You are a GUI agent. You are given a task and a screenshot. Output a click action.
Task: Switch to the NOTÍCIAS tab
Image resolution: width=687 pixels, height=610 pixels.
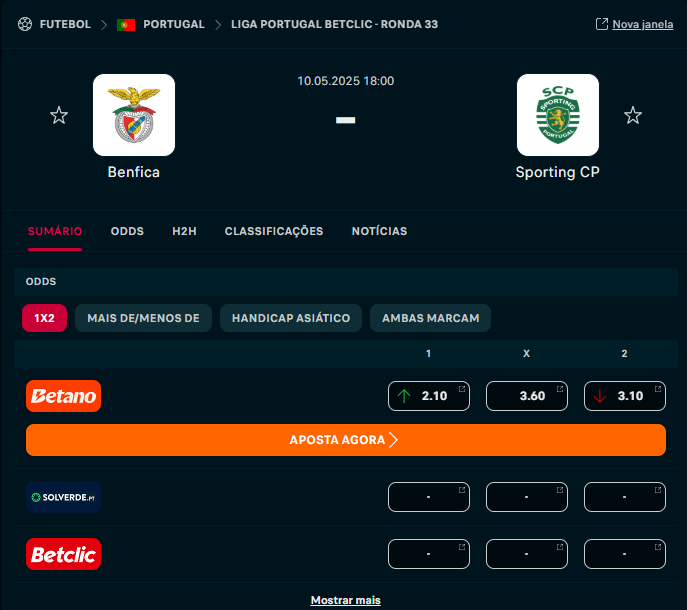click(x=379, y=231)
